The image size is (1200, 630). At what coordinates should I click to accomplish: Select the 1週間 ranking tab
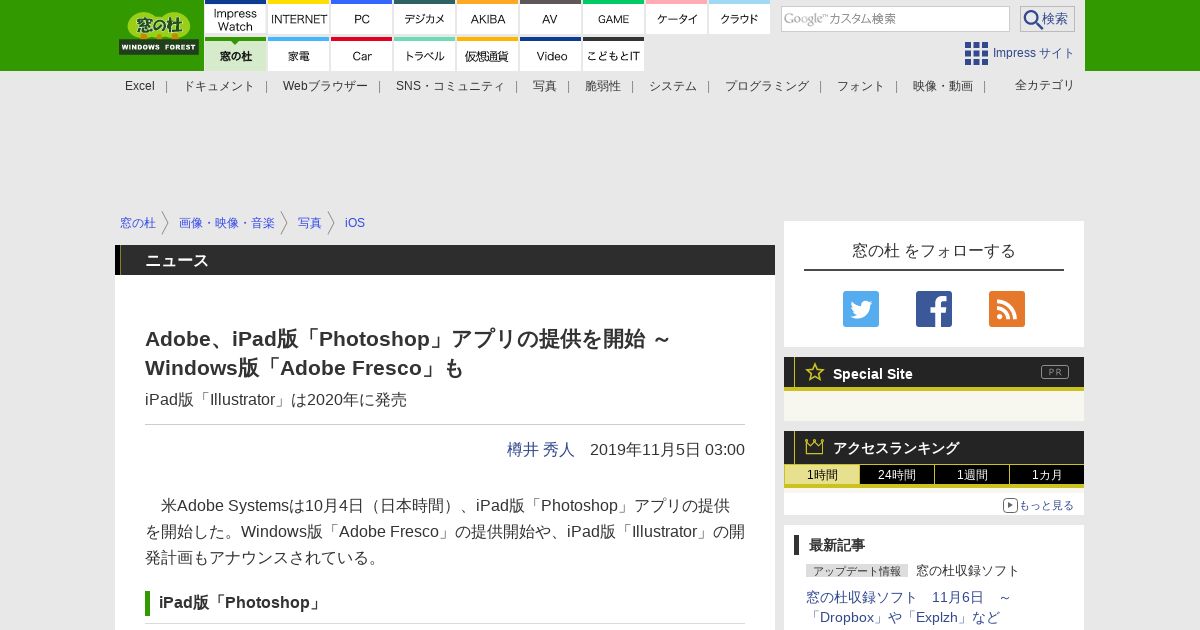tap(972, 475)
